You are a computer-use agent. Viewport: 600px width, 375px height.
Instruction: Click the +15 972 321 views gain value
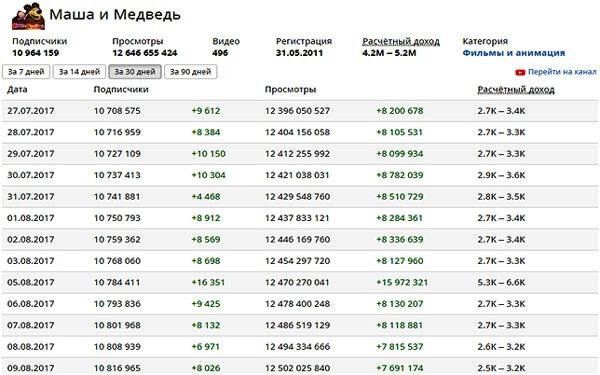[402, 282]
